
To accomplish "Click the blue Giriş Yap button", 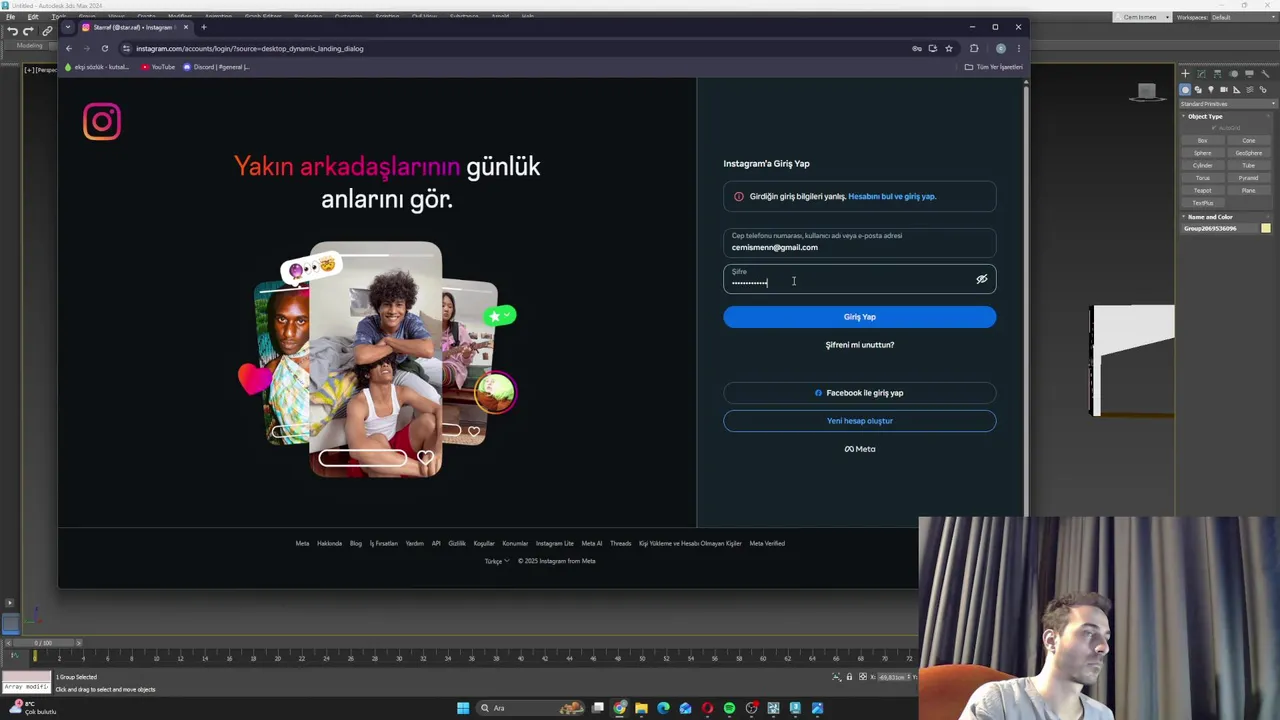I will tap(860, 317).
